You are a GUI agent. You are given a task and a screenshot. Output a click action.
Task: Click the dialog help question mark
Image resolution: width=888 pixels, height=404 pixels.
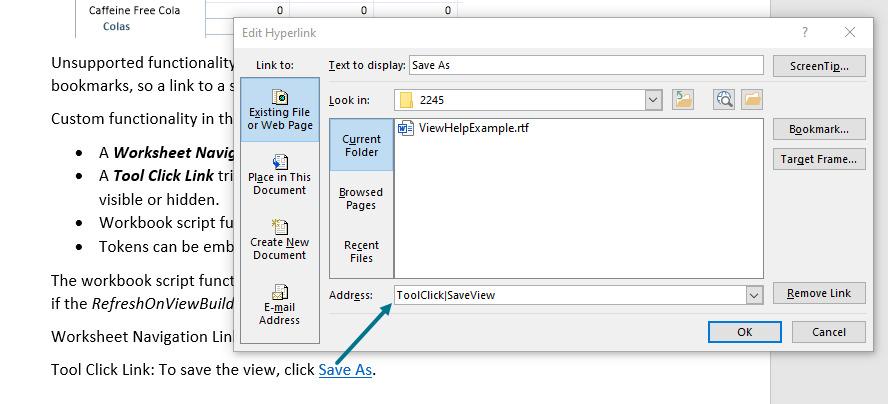(x=805, y=33)
